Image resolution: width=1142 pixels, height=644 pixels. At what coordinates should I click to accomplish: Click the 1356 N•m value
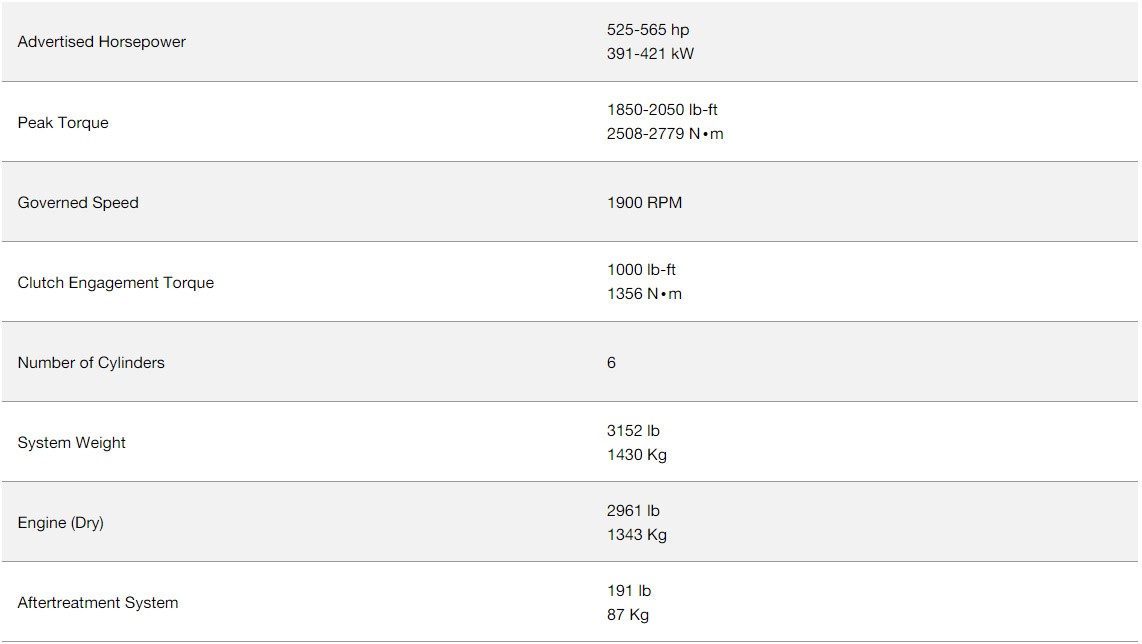click(644, 294)
